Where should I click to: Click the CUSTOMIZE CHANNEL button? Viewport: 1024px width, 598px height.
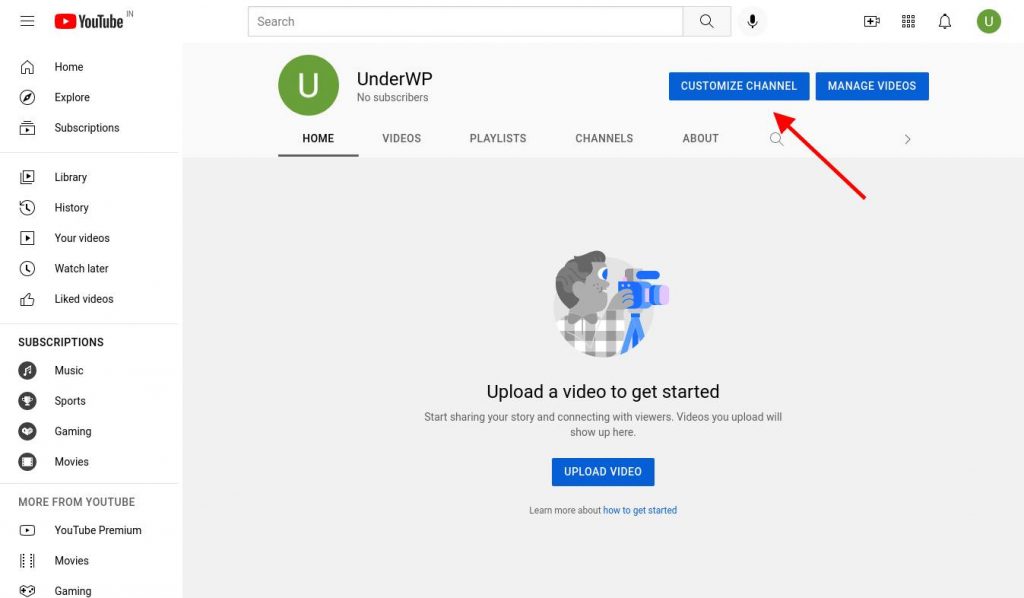pyautogui.click(x=739, y=86)
